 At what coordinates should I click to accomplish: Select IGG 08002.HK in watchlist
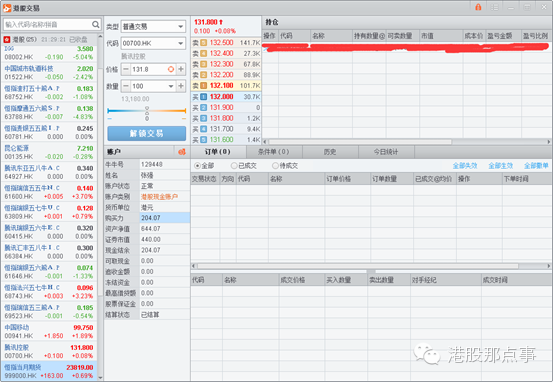pyautogui.click(x=49, y=53)
